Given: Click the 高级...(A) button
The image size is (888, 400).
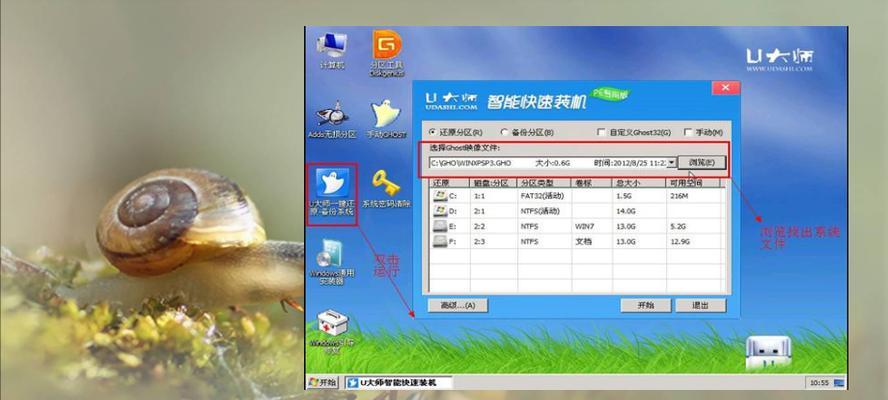Looking at the screenshot, I should 458,305.
